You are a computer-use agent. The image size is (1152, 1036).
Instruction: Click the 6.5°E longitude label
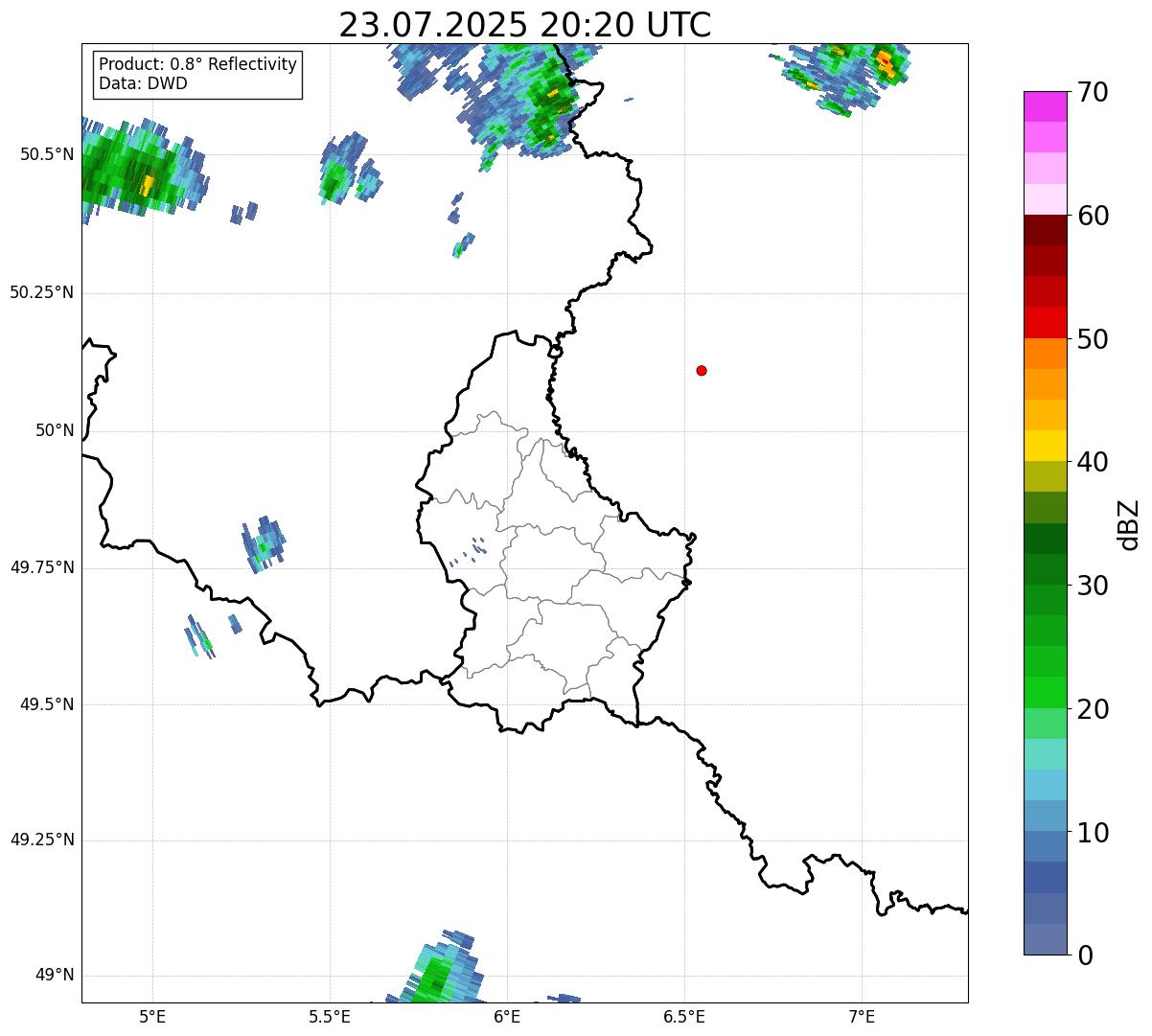pyautogui.click(x=684, y=1017)
